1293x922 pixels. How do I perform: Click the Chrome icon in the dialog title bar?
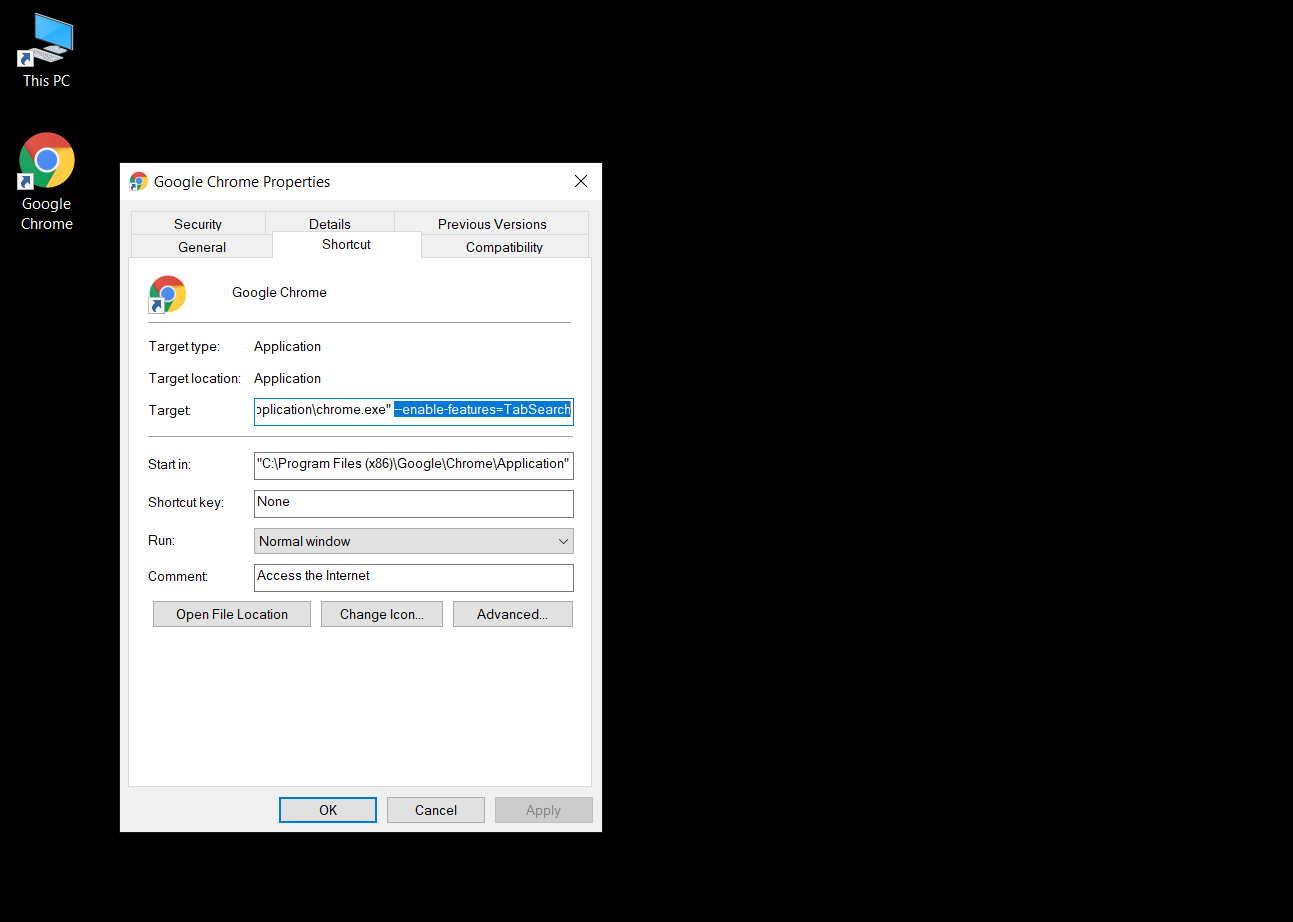[x=138, y=181]
